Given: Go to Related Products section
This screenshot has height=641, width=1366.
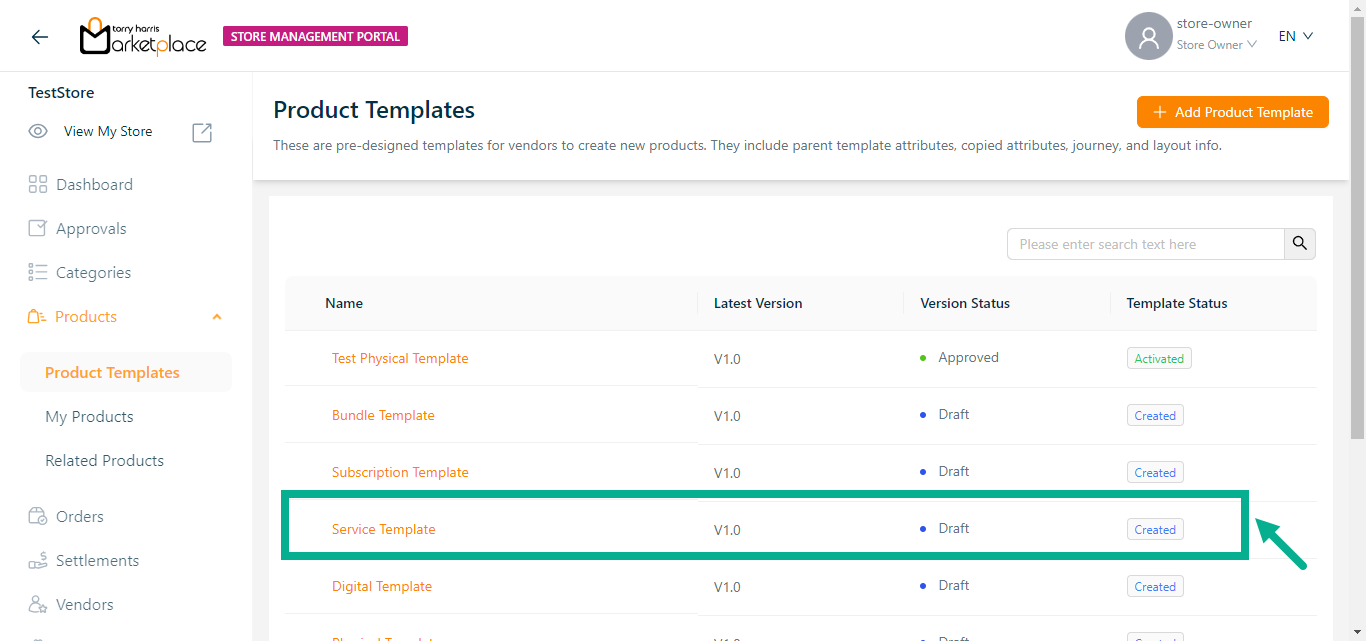Looking at the screenshot, I should [x=104, y=460].
